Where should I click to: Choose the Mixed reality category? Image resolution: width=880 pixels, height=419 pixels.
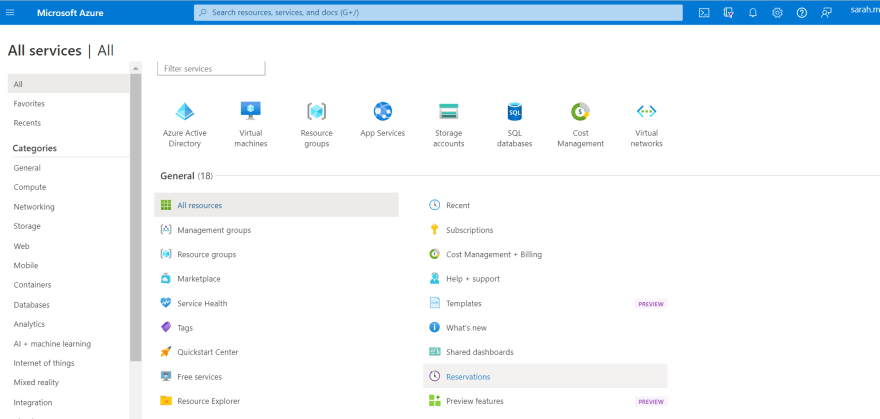tap(36, 383)
